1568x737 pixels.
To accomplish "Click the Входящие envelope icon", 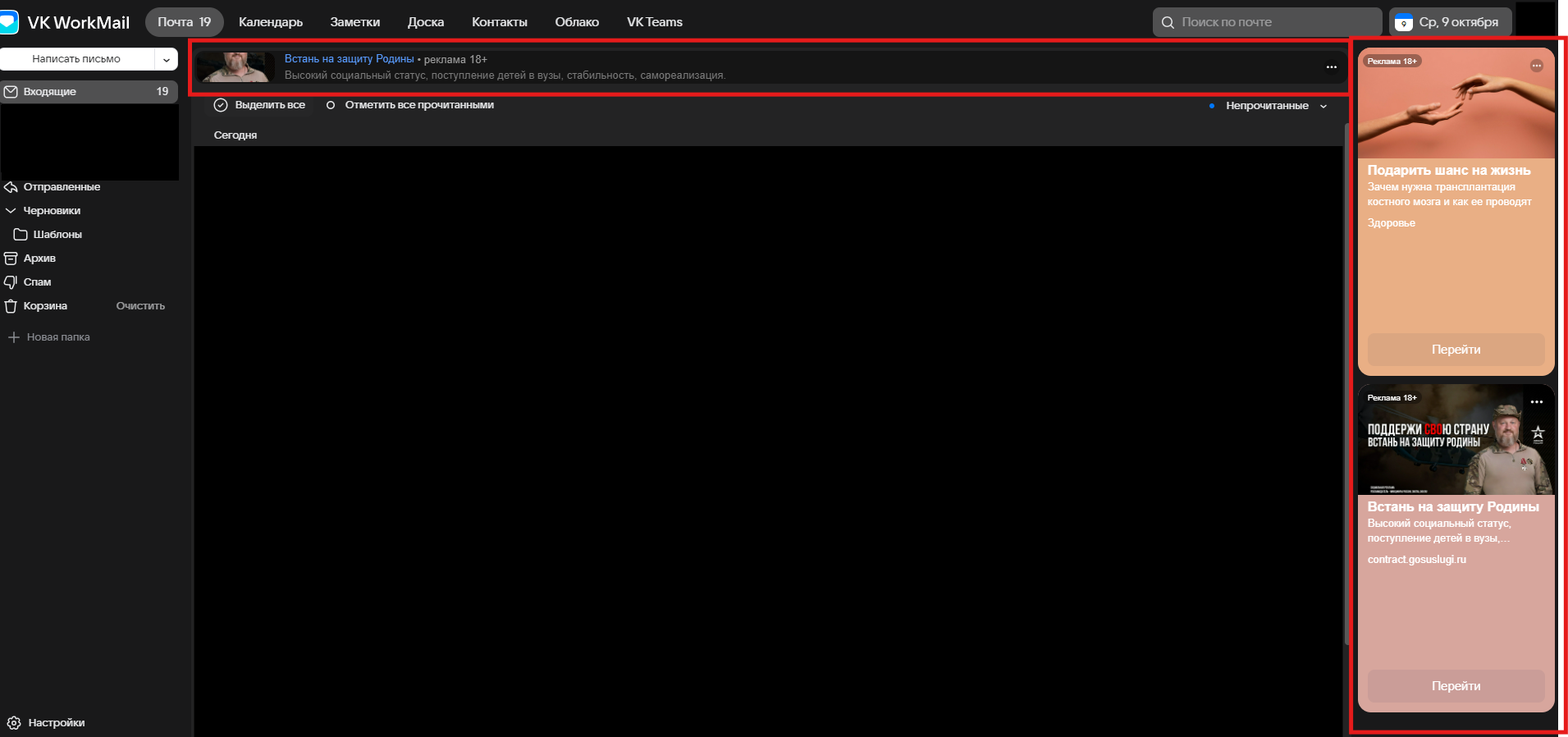I will pyautogui.click(x=11, y=91).
